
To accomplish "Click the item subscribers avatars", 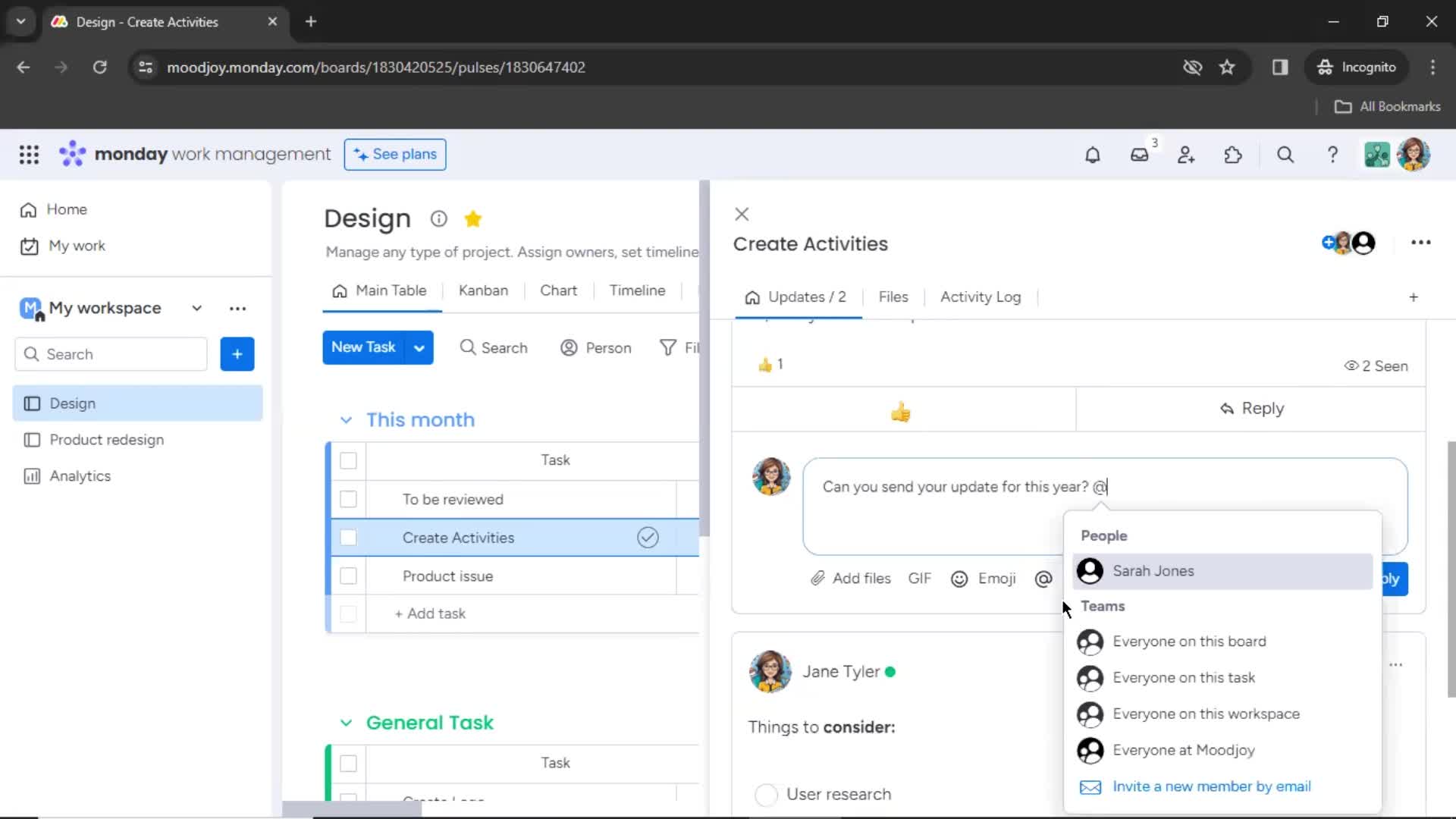I will pyautogui.click(x=1348, y=243).
